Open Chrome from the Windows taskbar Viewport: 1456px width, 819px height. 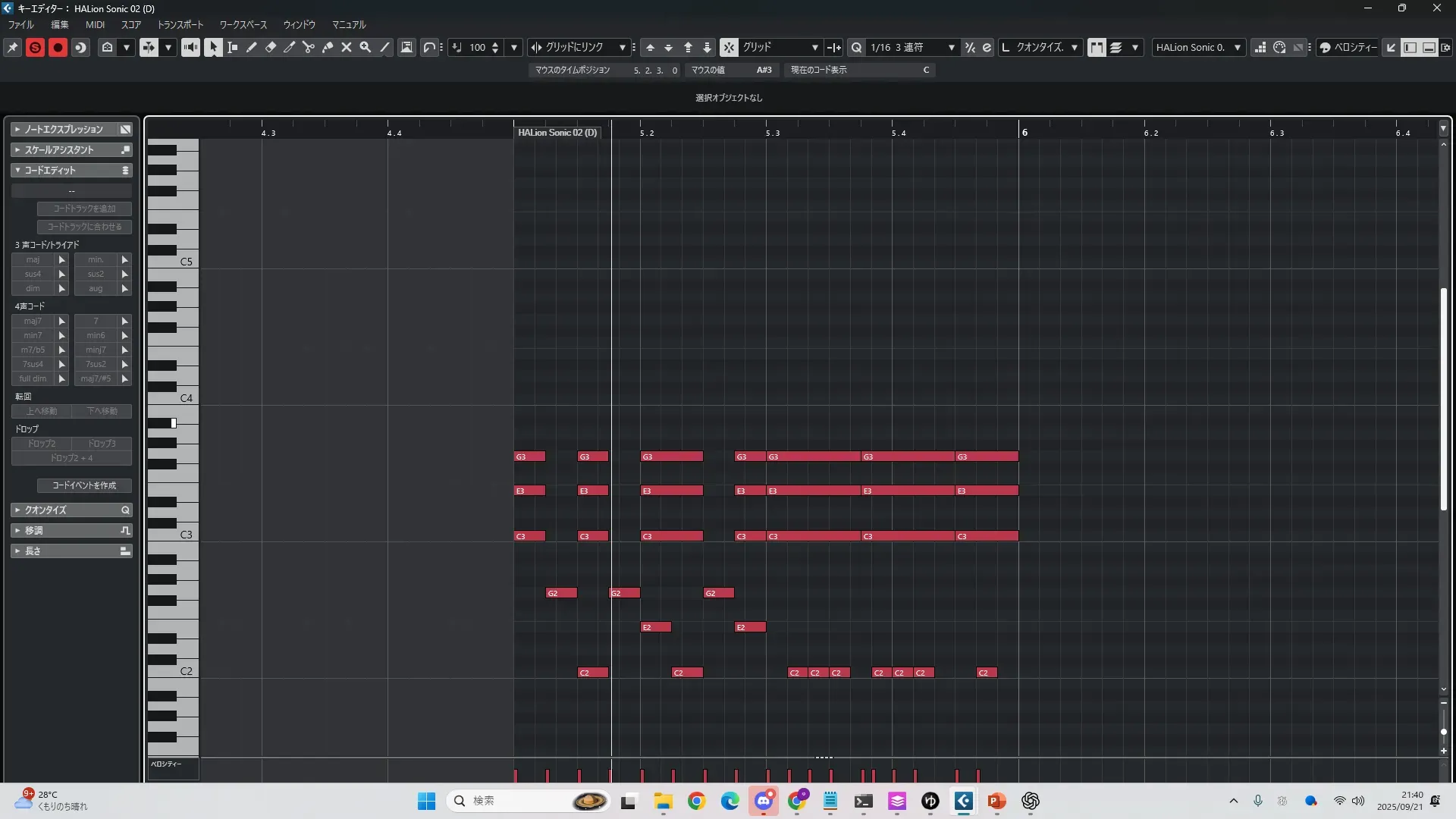point(696,801)
